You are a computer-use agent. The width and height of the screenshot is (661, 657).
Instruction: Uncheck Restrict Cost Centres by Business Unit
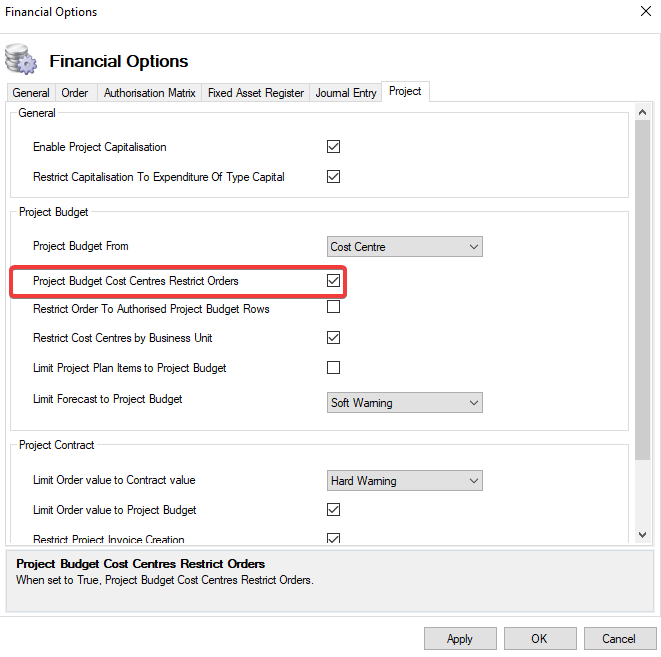pyautogui.click(x=334, y=338)
